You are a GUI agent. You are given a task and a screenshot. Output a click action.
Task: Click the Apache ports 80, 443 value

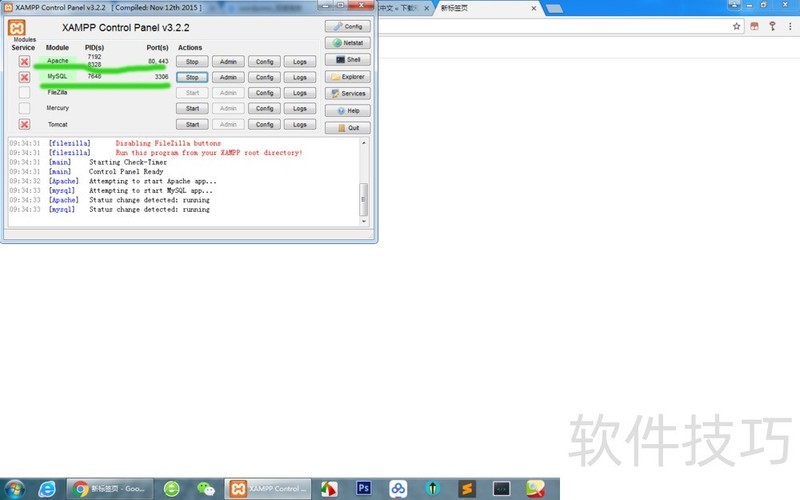[x=158, y=61]
